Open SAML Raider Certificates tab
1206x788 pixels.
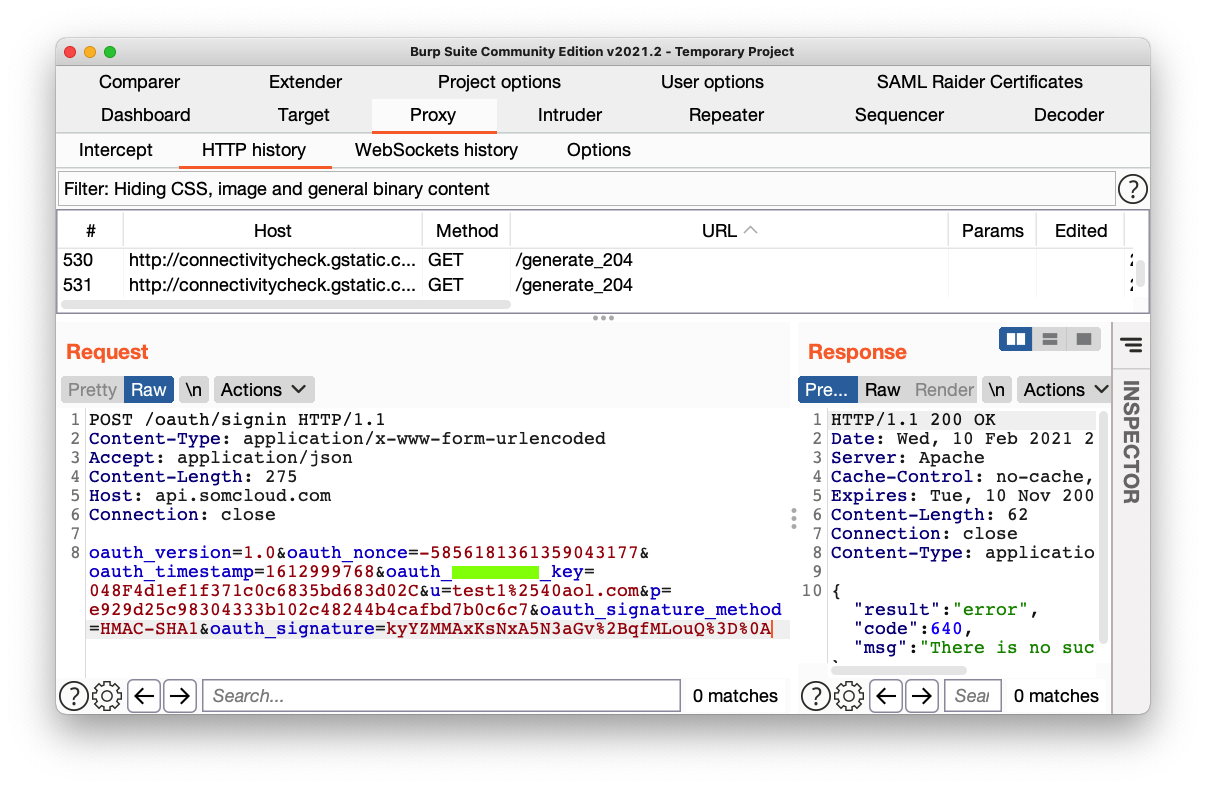[x=980, y=82]
